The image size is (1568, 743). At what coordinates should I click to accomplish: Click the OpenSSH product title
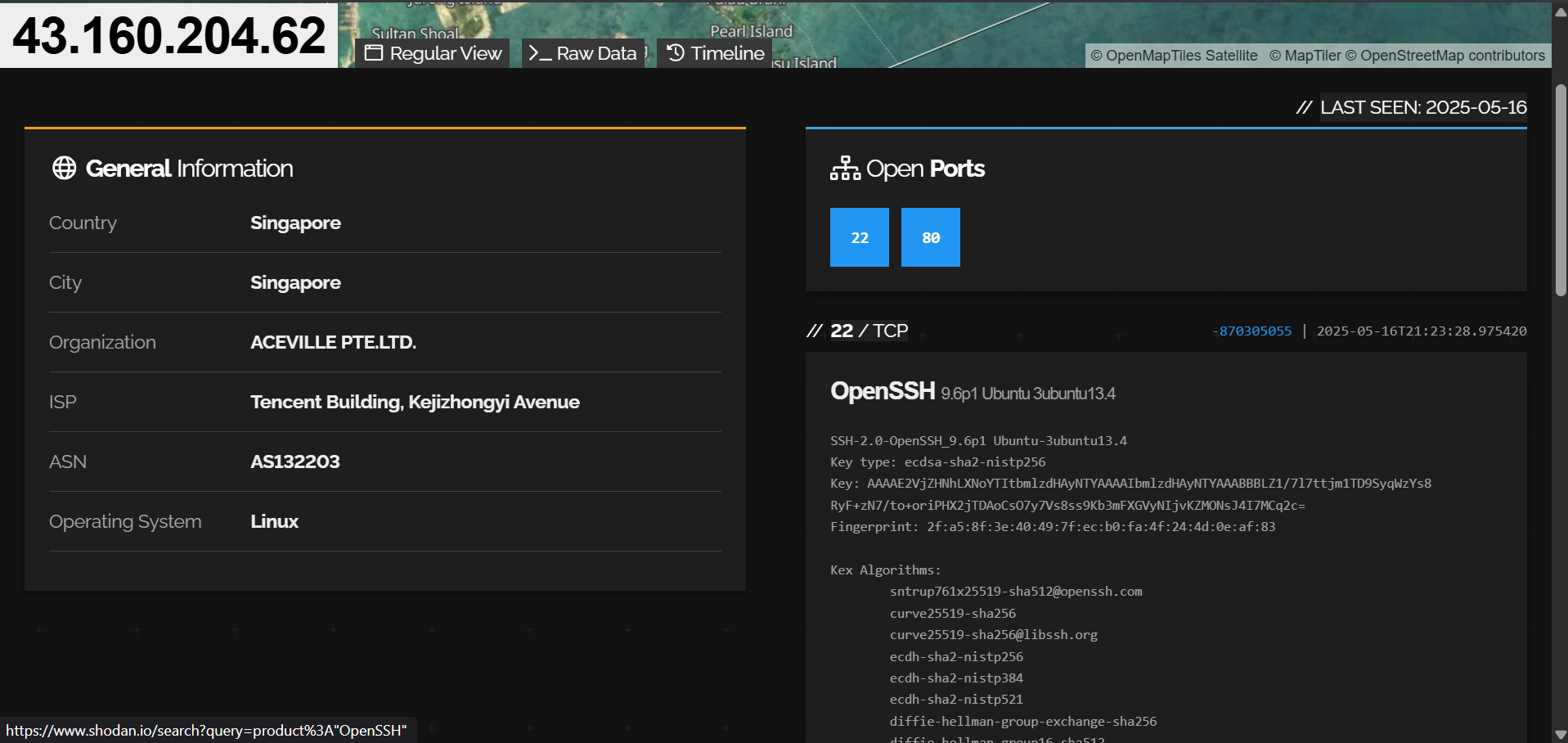pyautogui.click(x=882, y=391)
